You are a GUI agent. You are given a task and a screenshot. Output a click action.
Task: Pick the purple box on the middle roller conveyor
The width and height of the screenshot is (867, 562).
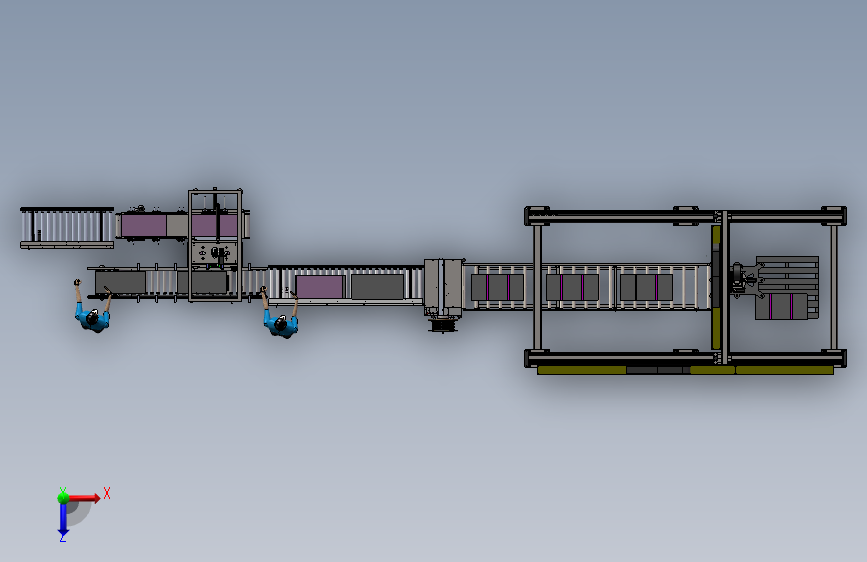(x=319, y=287)
